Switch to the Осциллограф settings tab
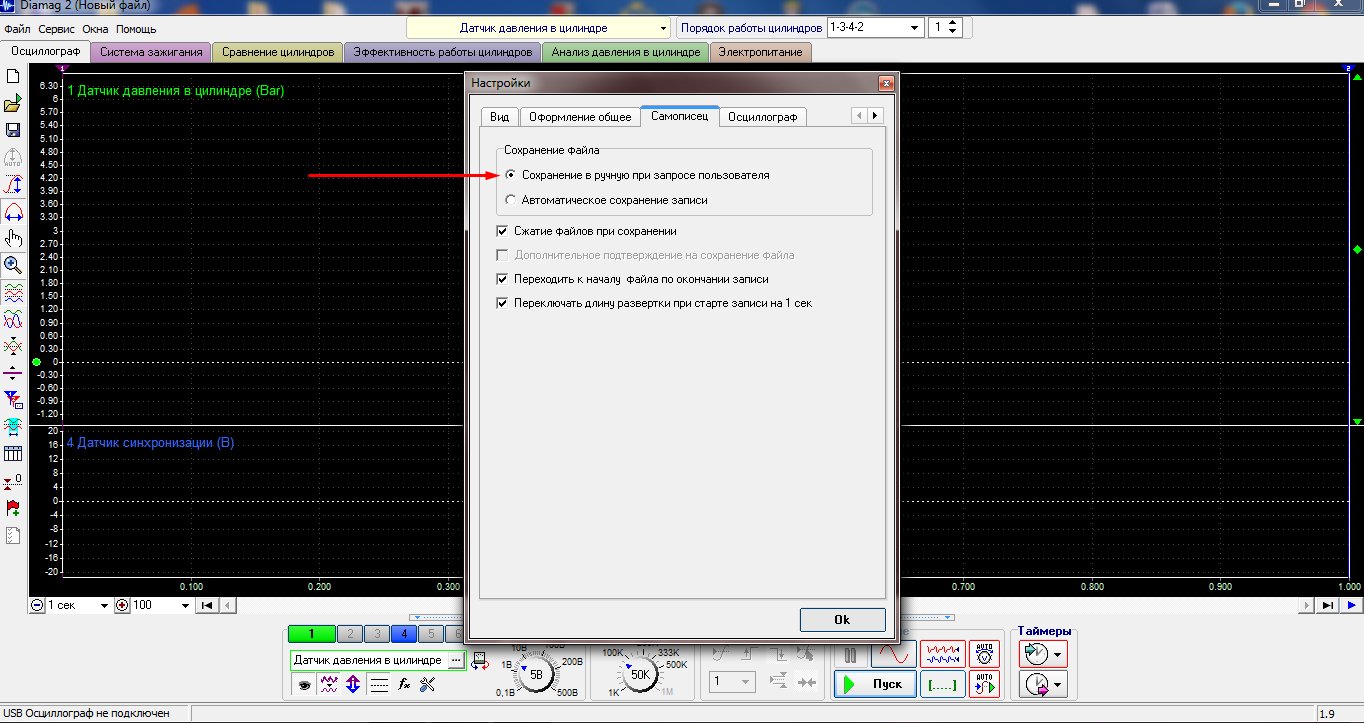The width and height of the screenshot is (1364, 723). coord(762,117)
